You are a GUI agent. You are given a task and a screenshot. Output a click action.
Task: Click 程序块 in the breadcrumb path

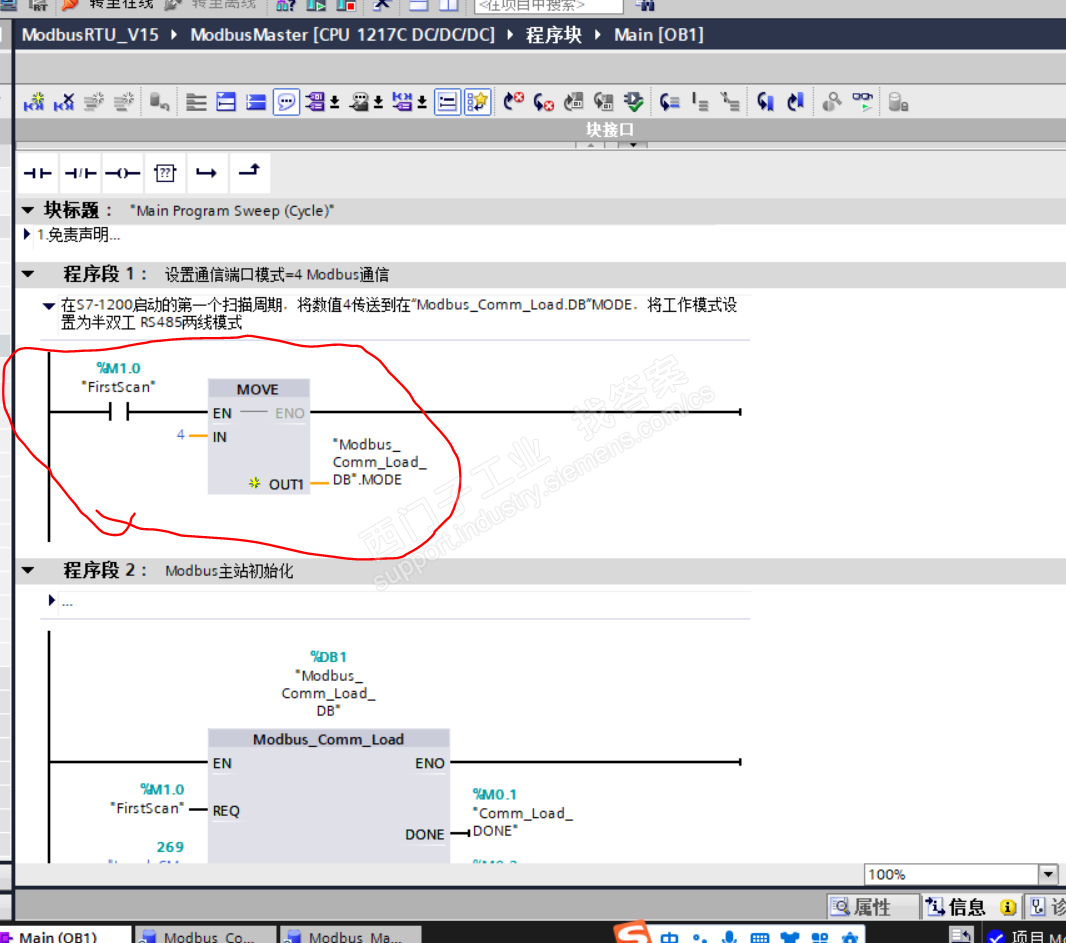(553, 35)
